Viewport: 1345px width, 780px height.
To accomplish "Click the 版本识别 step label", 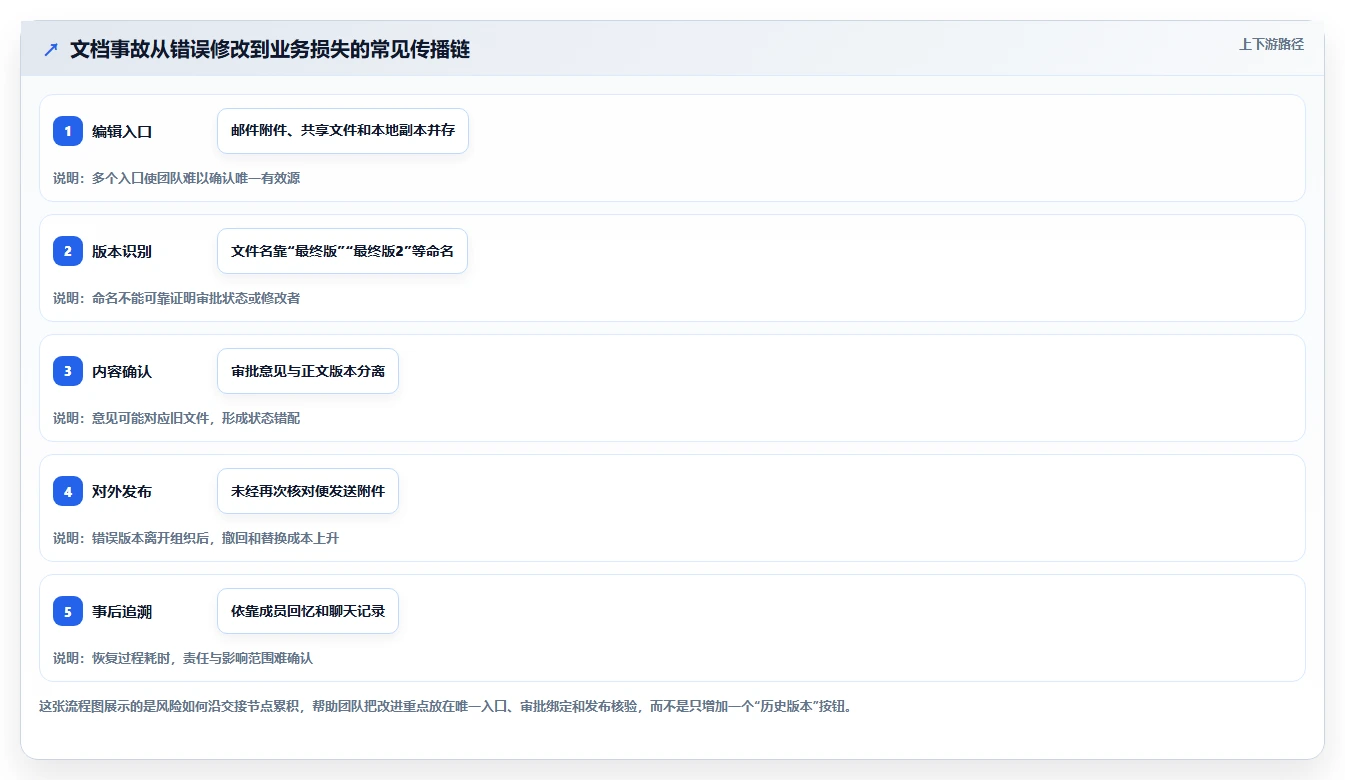I will click(122, 251).
